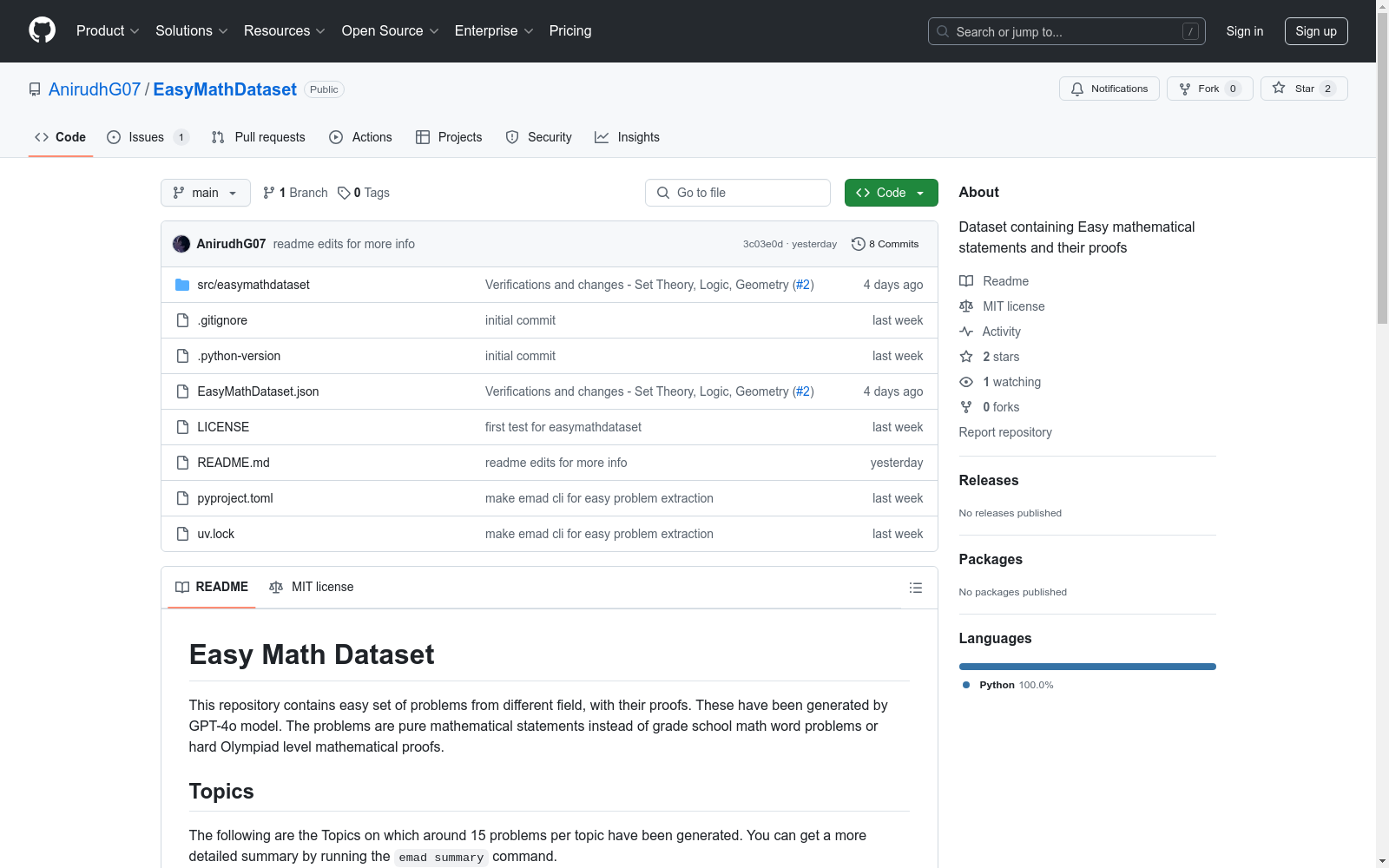This screenshot has width=1389, height=868.
Task: Open the Insights tab
Action: (627, 137)
